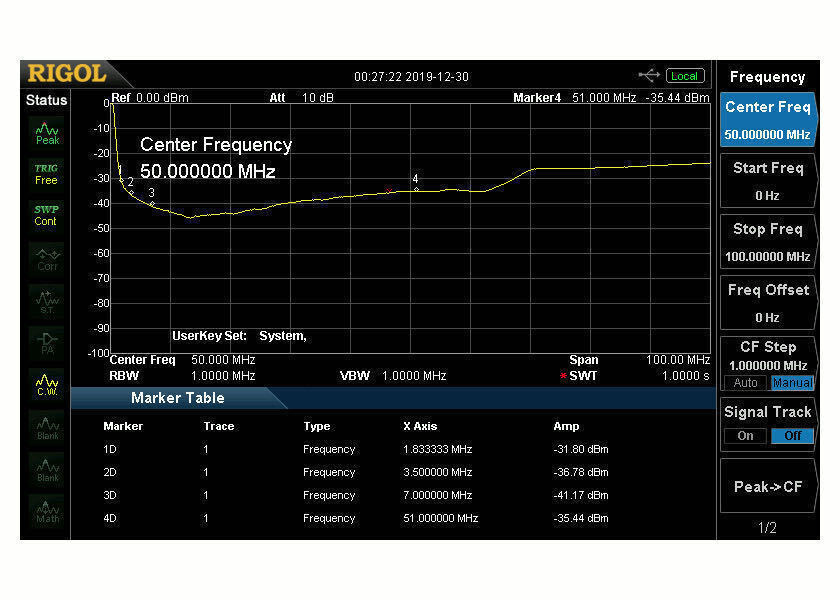Open the Start Freq softkey

coord(768,181)
